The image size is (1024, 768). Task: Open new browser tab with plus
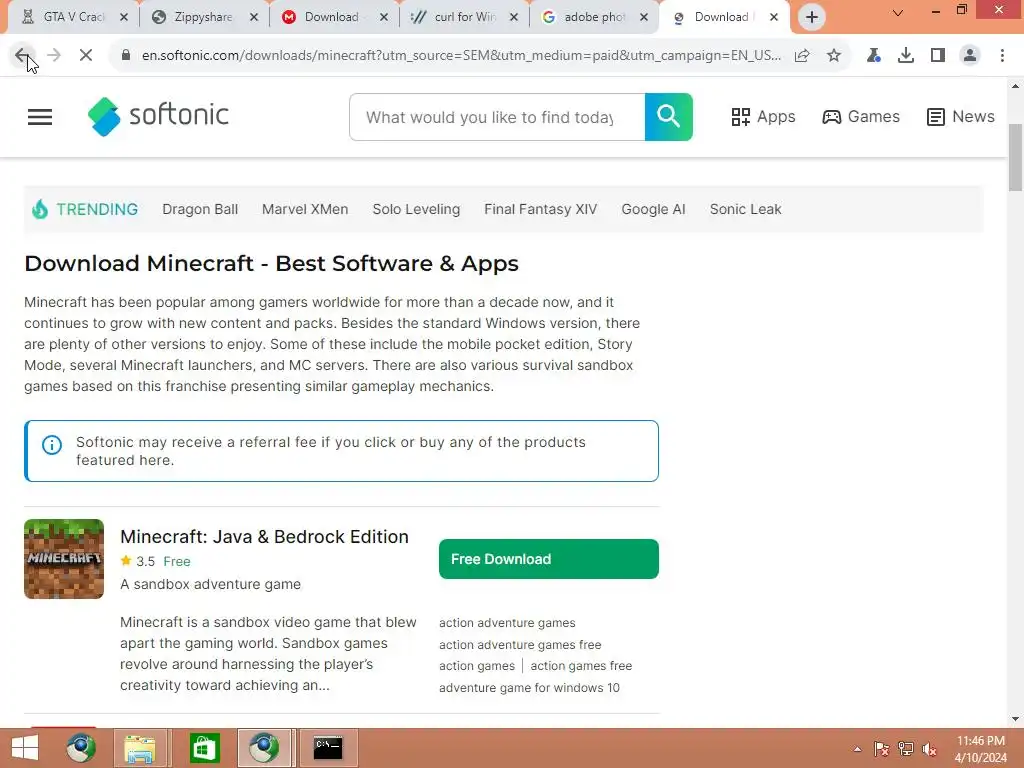tap(812, 17)
